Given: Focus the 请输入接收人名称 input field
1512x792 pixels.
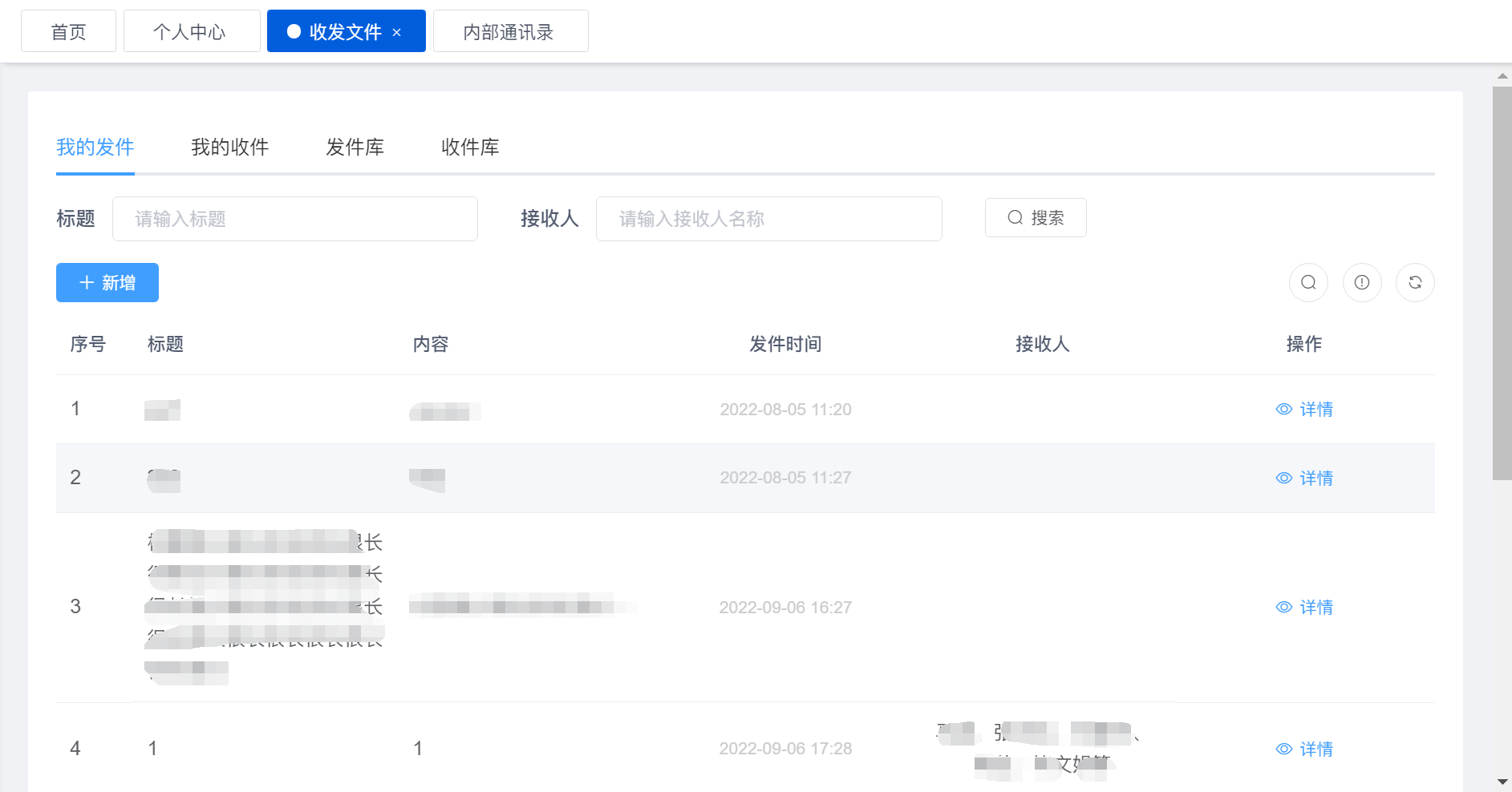Looking at the screenshot, I should point(769,219).
